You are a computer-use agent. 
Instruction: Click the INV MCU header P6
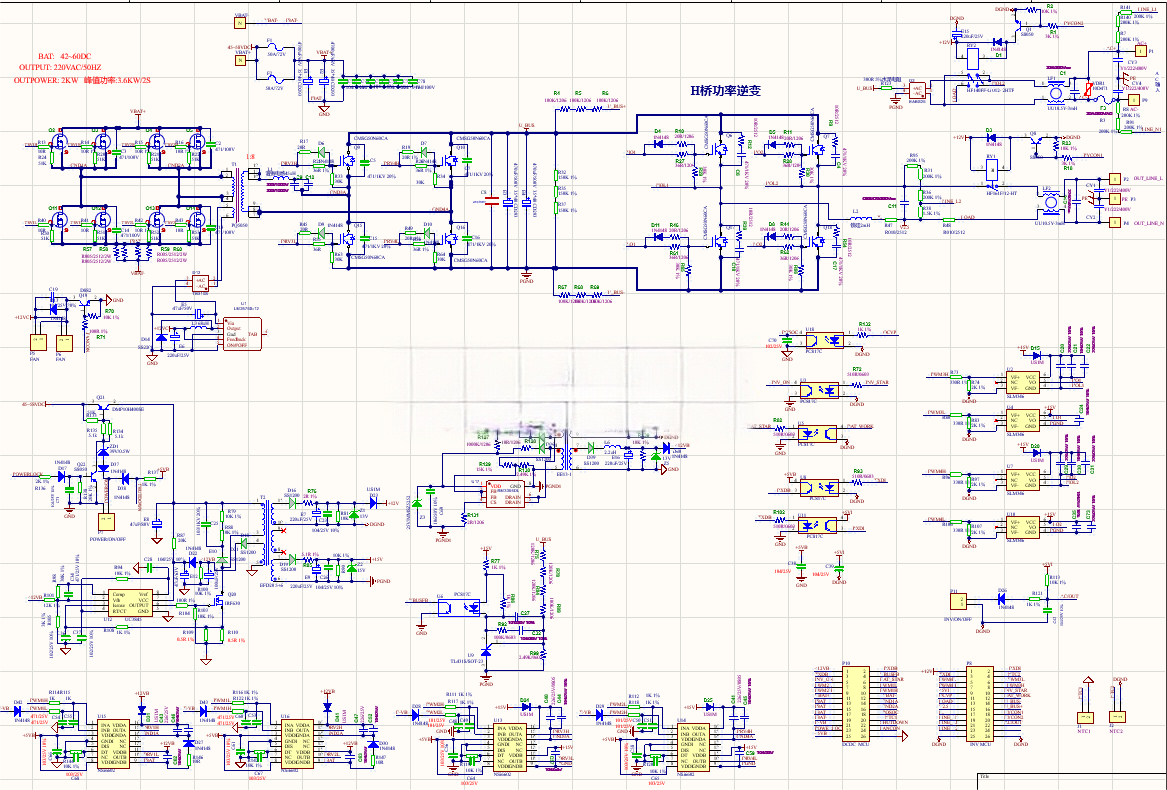[x=979, y=702]
